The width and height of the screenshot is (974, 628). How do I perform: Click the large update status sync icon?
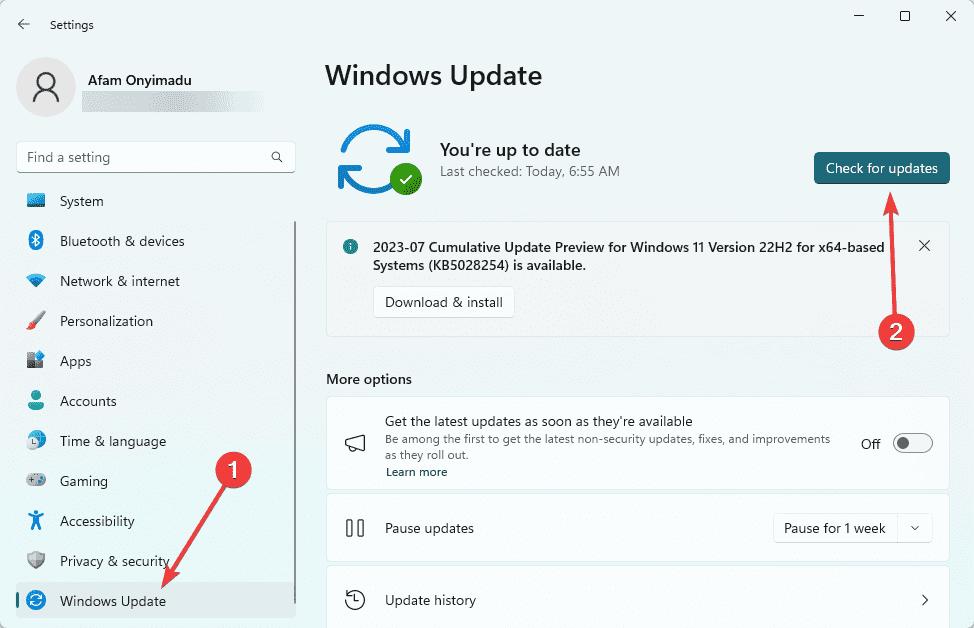(x=380, y=159)
